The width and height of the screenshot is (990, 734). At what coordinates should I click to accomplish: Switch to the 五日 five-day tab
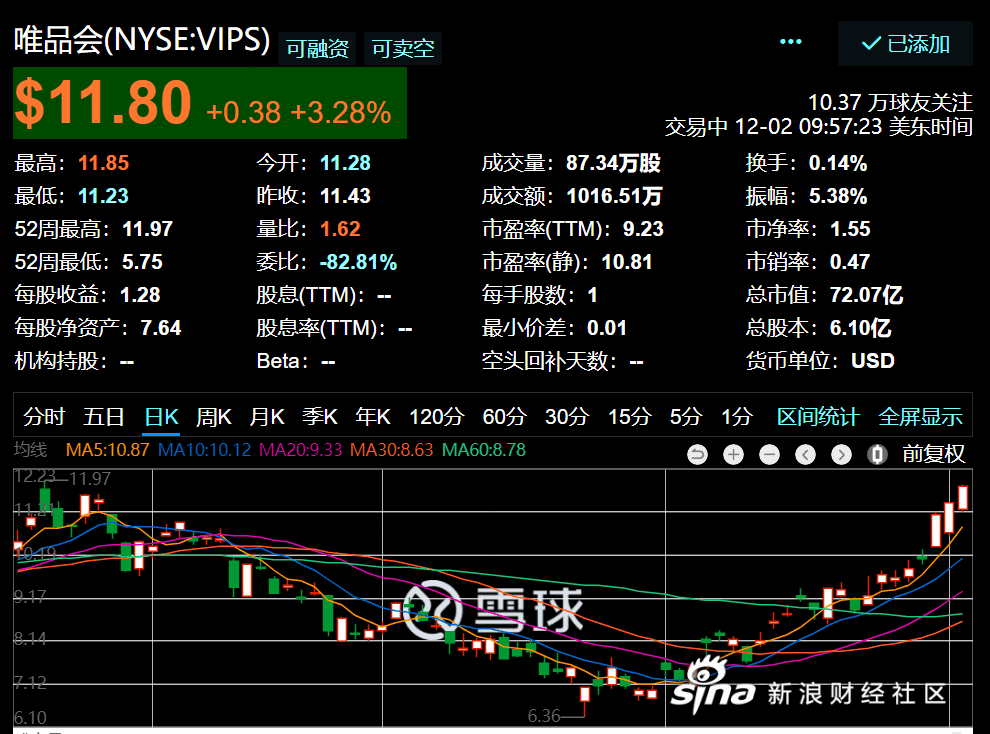click(104, 417)
